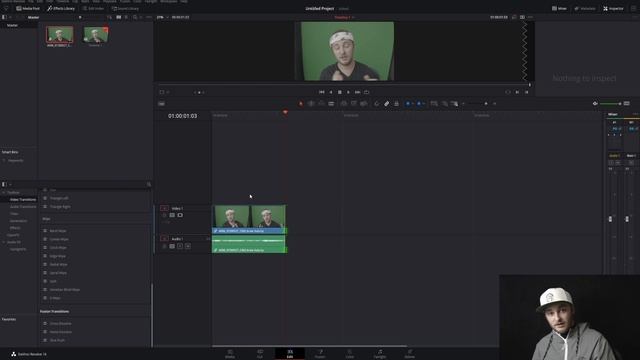Screen dimensions: 640x360
Task: Open the flag color dropdown arrow
Action: click(412, 104)
